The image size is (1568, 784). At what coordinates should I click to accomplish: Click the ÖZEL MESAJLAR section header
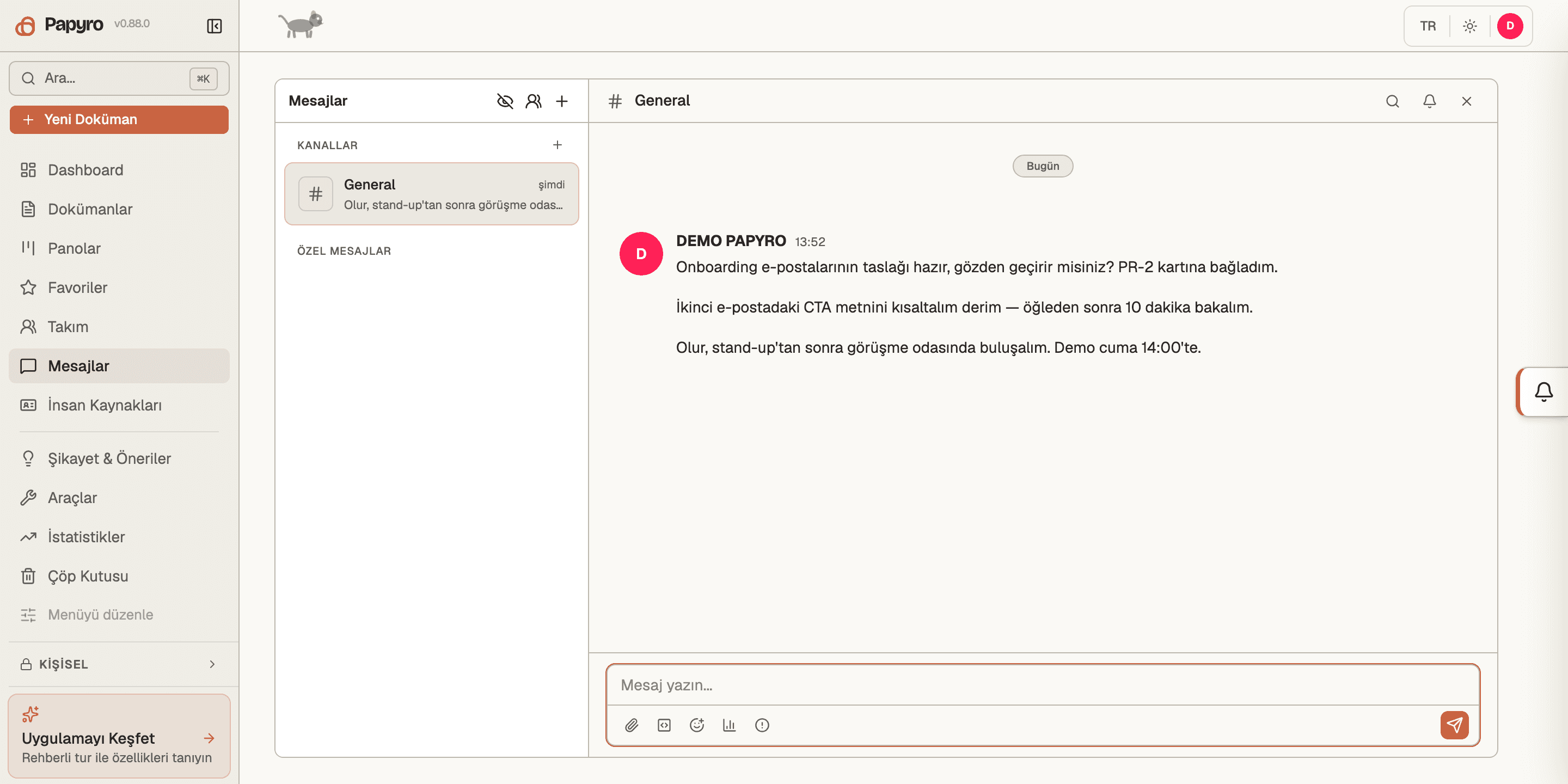(344, 251)
